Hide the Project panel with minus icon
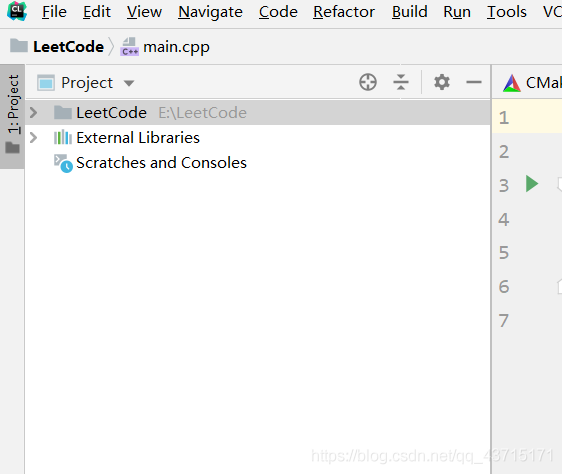562x474 pixels. [x=473, y=82]
